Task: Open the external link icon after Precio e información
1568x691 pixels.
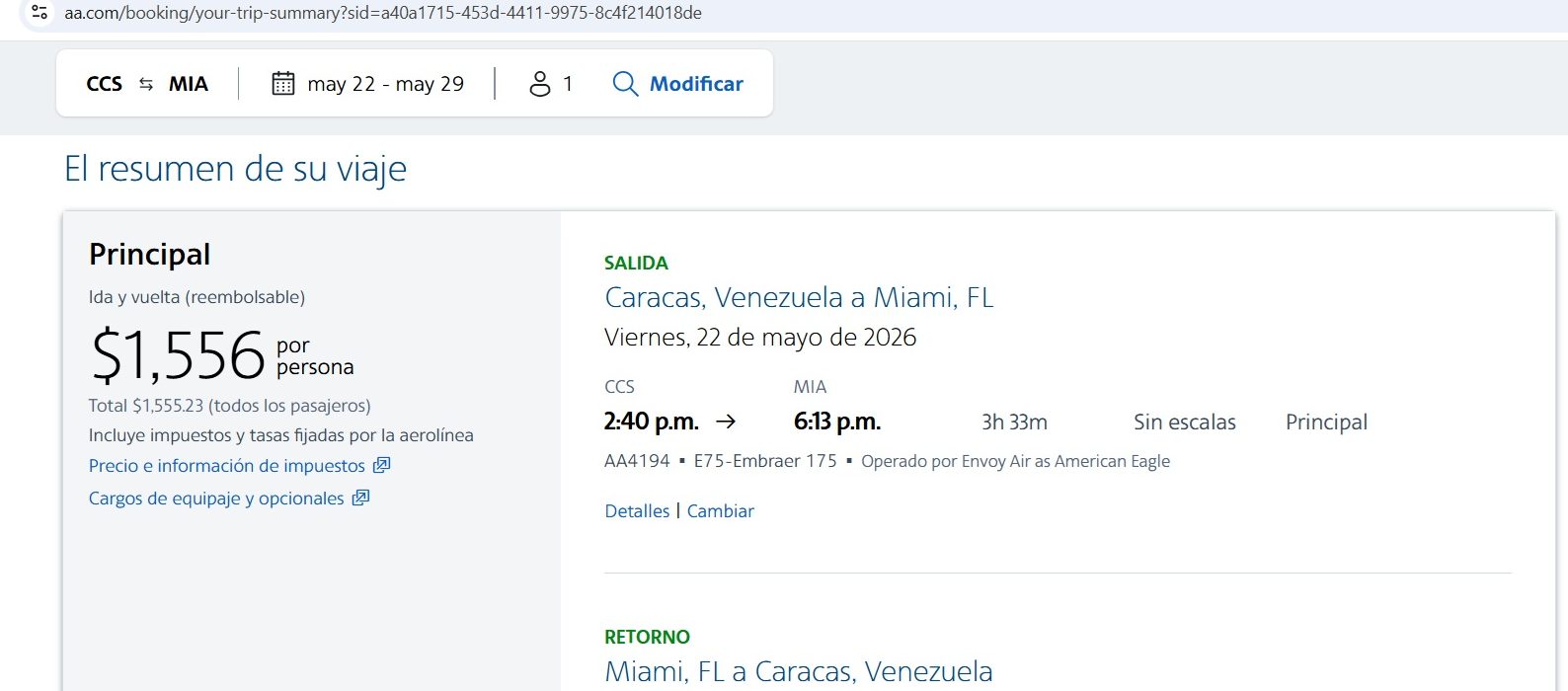Action: (x=381, y=465)
